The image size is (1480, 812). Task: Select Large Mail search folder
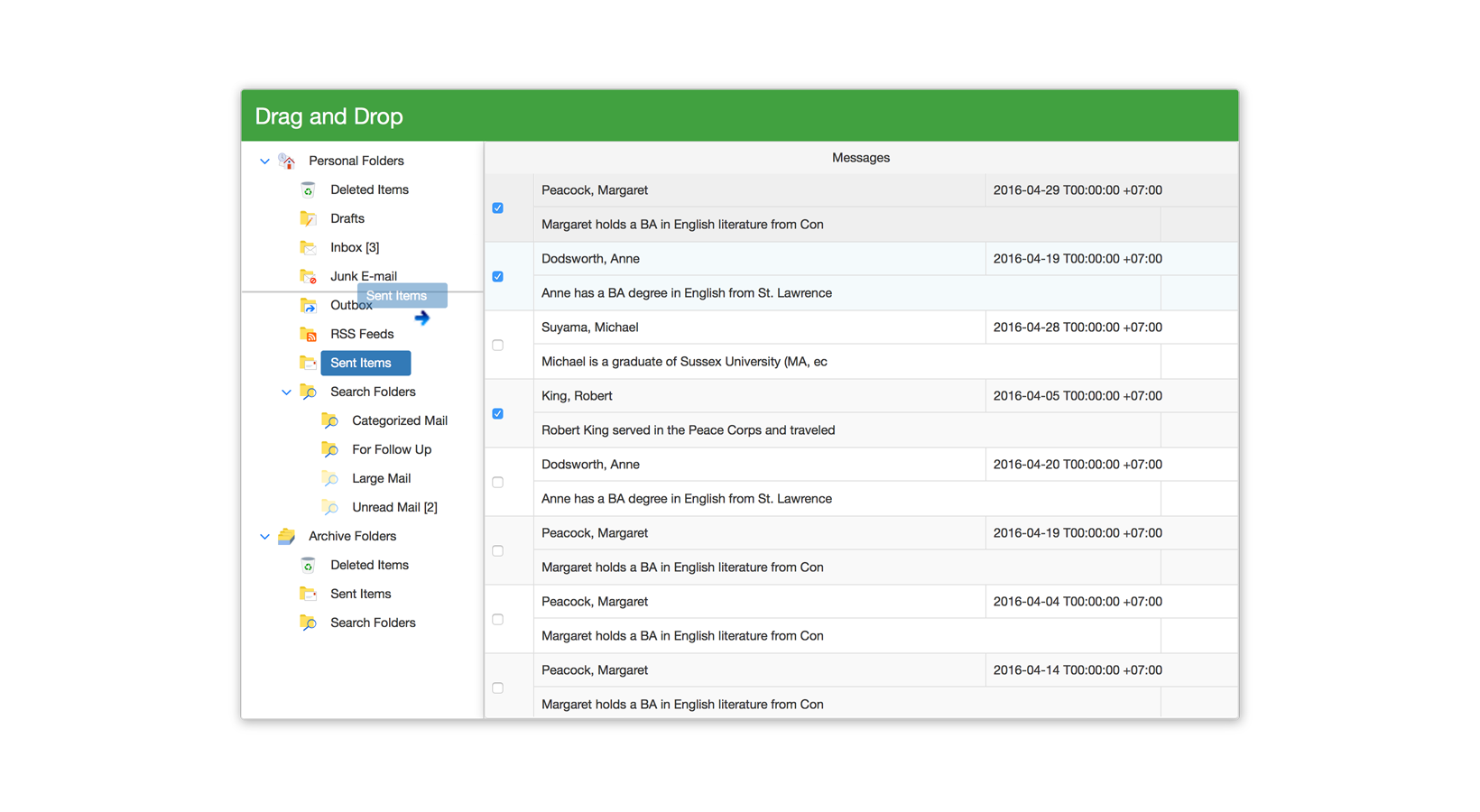point(381,478)
